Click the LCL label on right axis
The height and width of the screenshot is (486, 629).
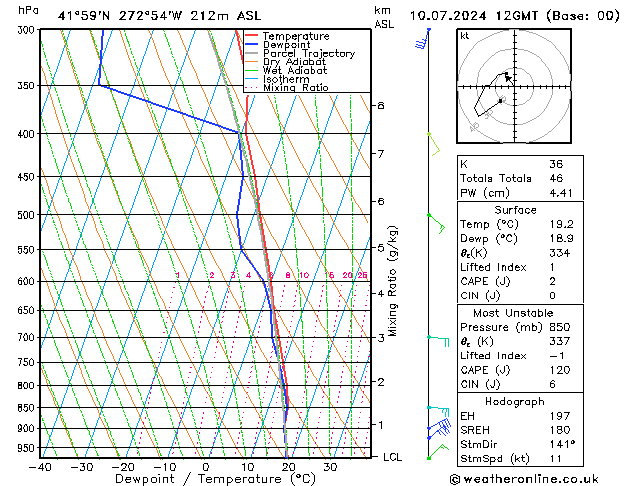pos(392,457)
